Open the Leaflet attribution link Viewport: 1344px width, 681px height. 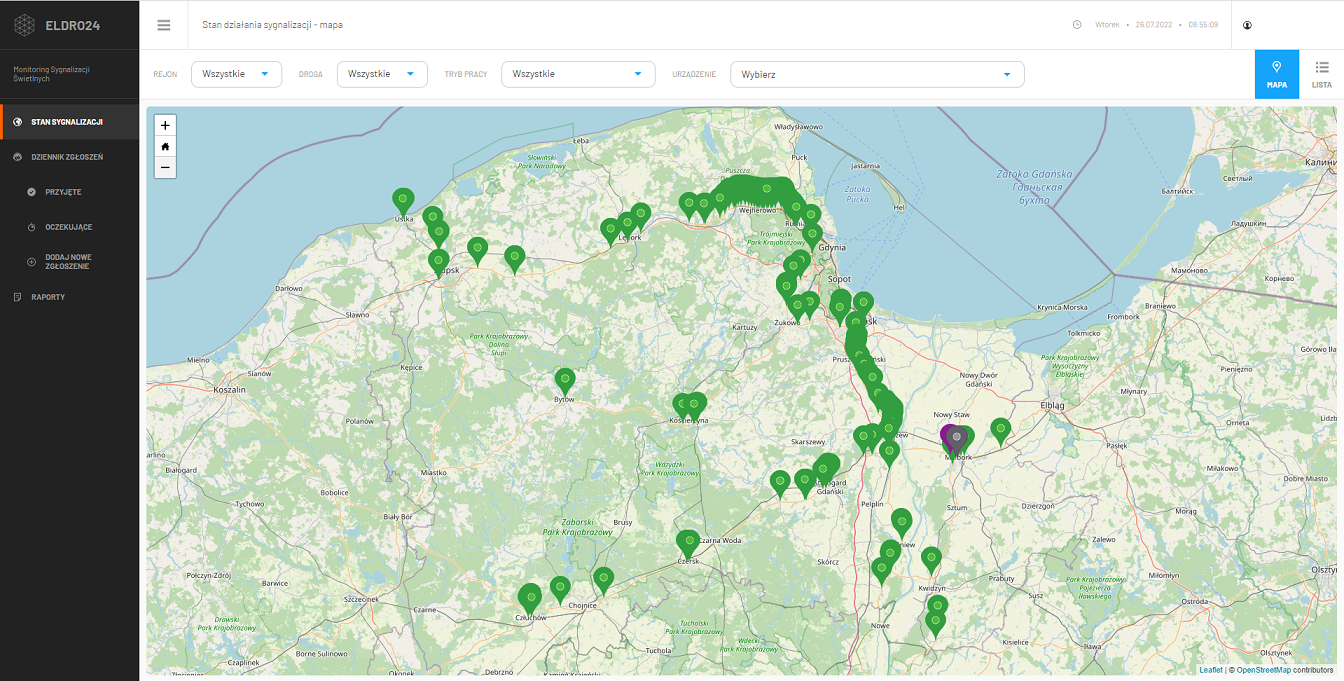click(1210, 670)
